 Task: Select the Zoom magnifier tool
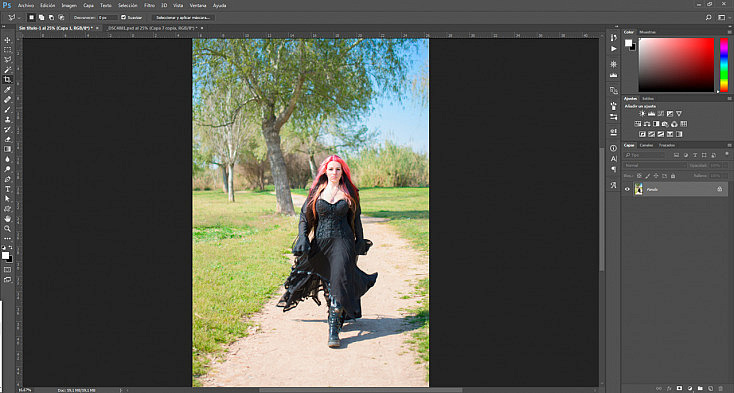pos(7,229)
